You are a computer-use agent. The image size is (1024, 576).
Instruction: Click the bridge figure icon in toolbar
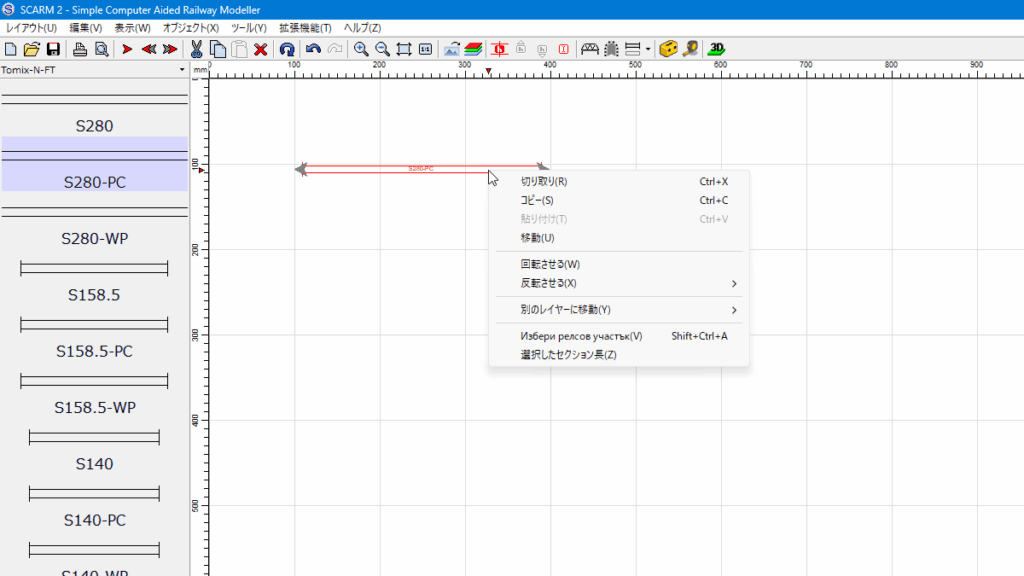coord(590,49)
